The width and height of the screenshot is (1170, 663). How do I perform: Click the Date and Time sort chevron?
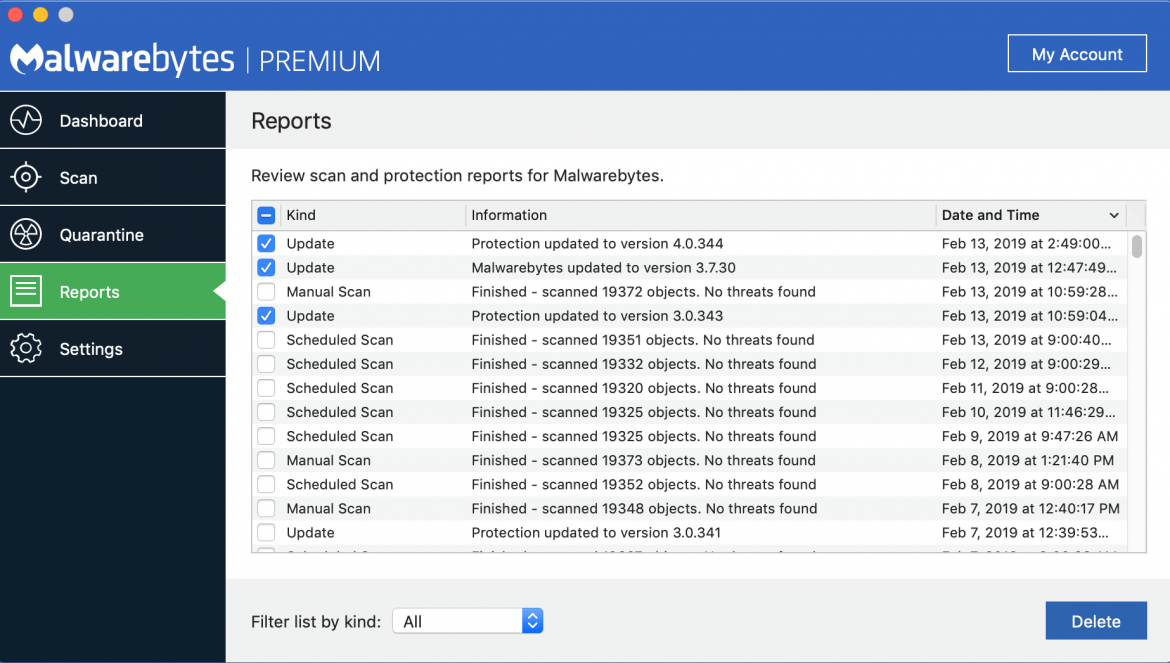click(1114, 215)
